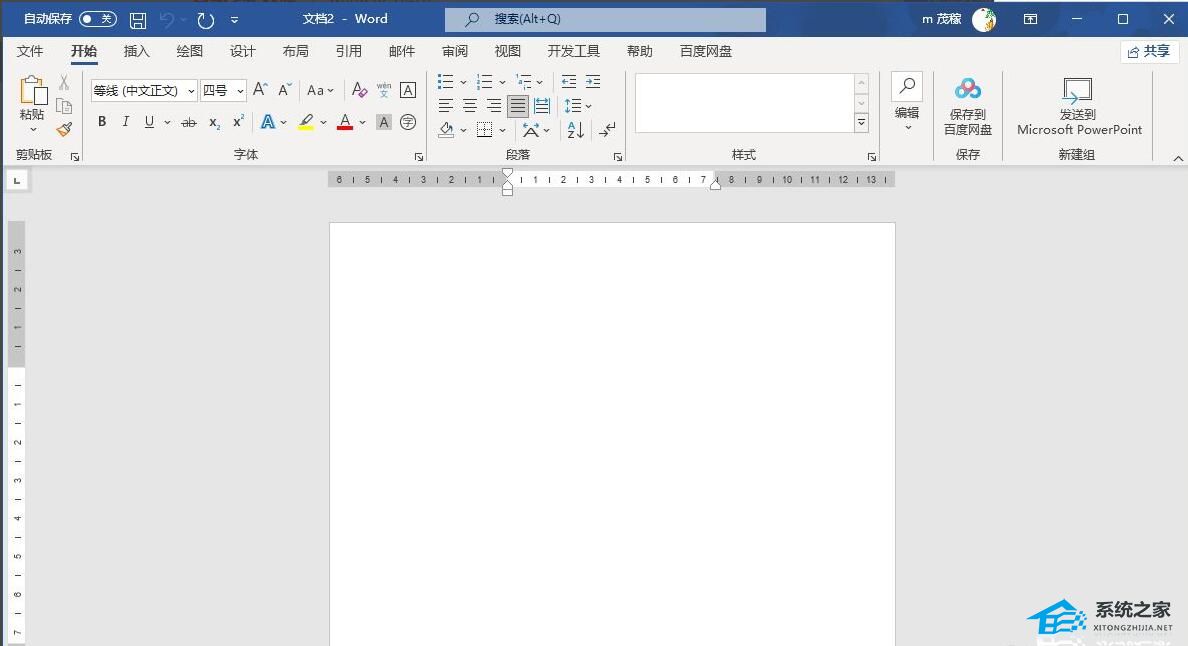Align text left
The image size is (1188, 646).
[446, 106]
